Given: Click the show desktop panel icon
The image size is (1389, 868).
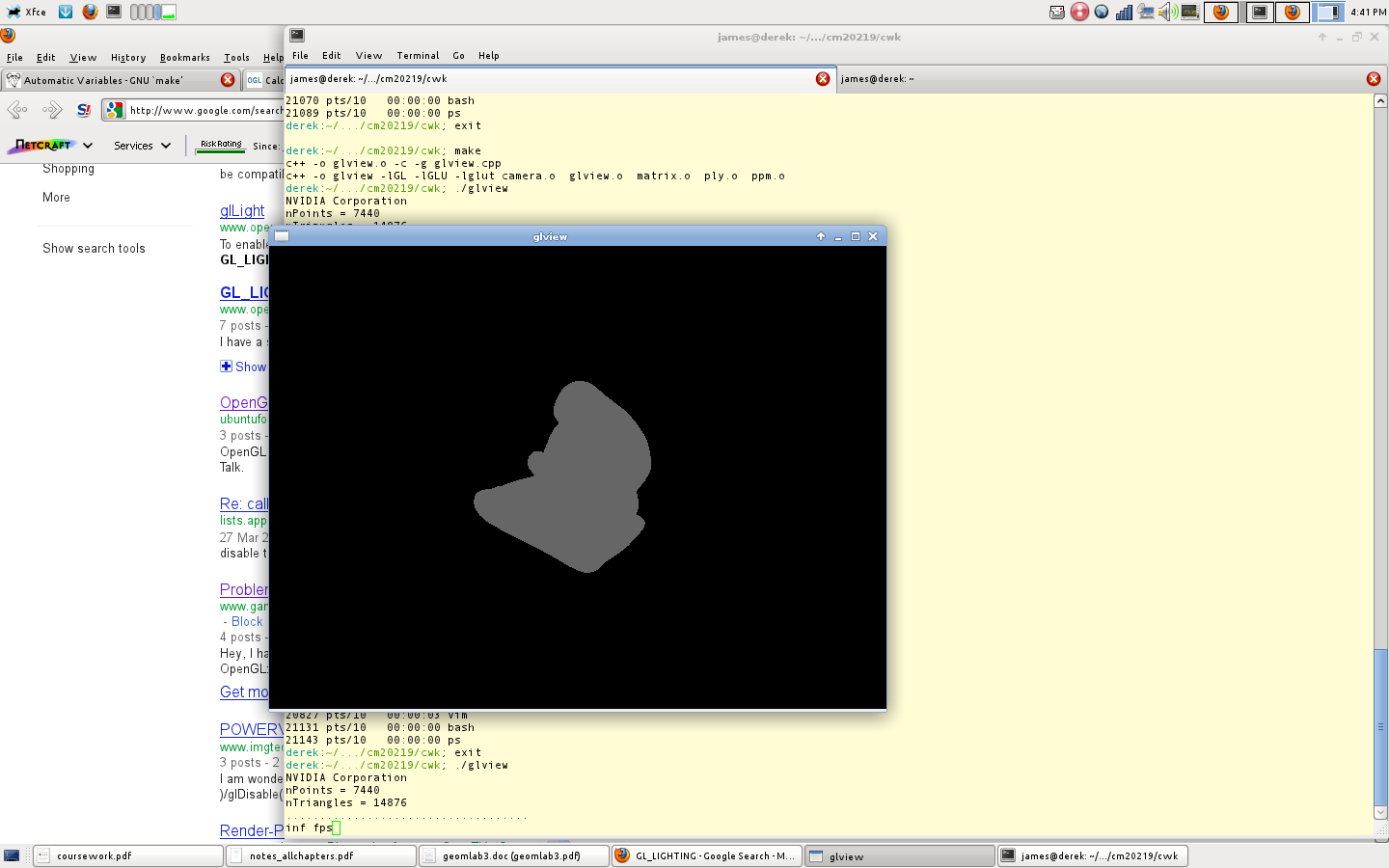Looking at the screenshot, I should pyautogui.click(x=12, y=855).
